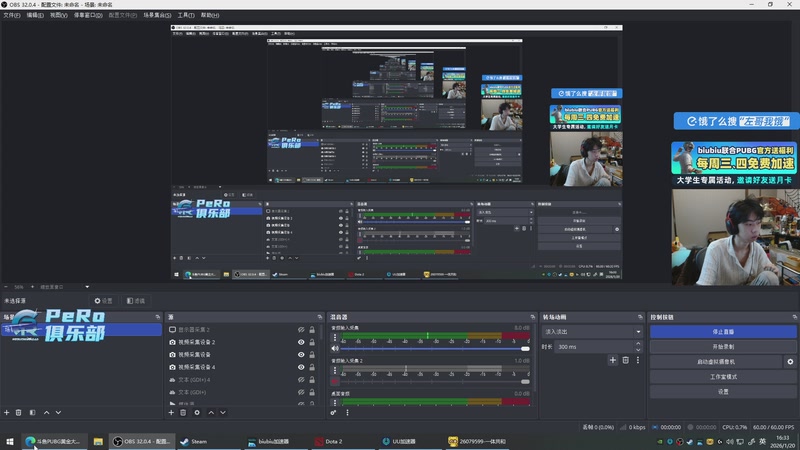
Task: Mute 音频输入采集 with speaker icon
Action: click(x=335, y=348)
